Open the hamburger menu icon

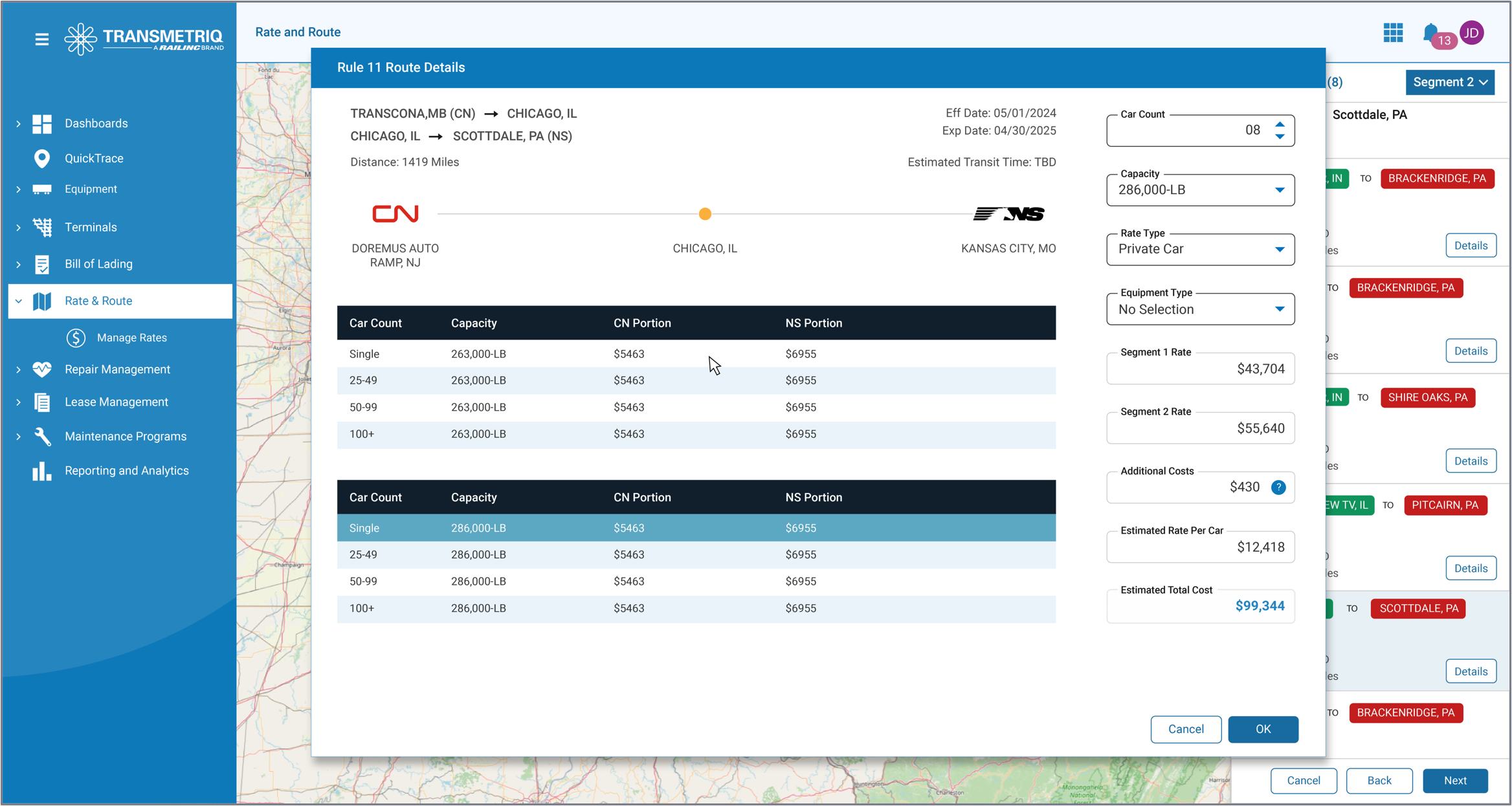[41, 39]
